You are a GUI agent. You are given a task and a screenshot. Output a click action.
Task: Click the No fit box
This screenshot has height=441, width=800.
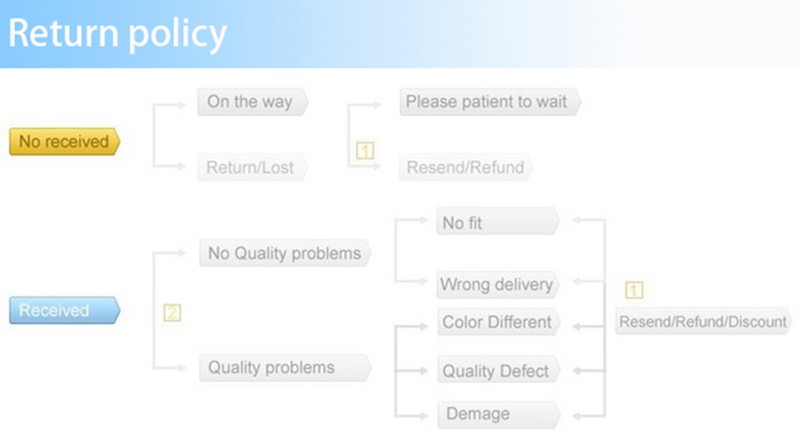pyautogui.click(x=498, y=222)
